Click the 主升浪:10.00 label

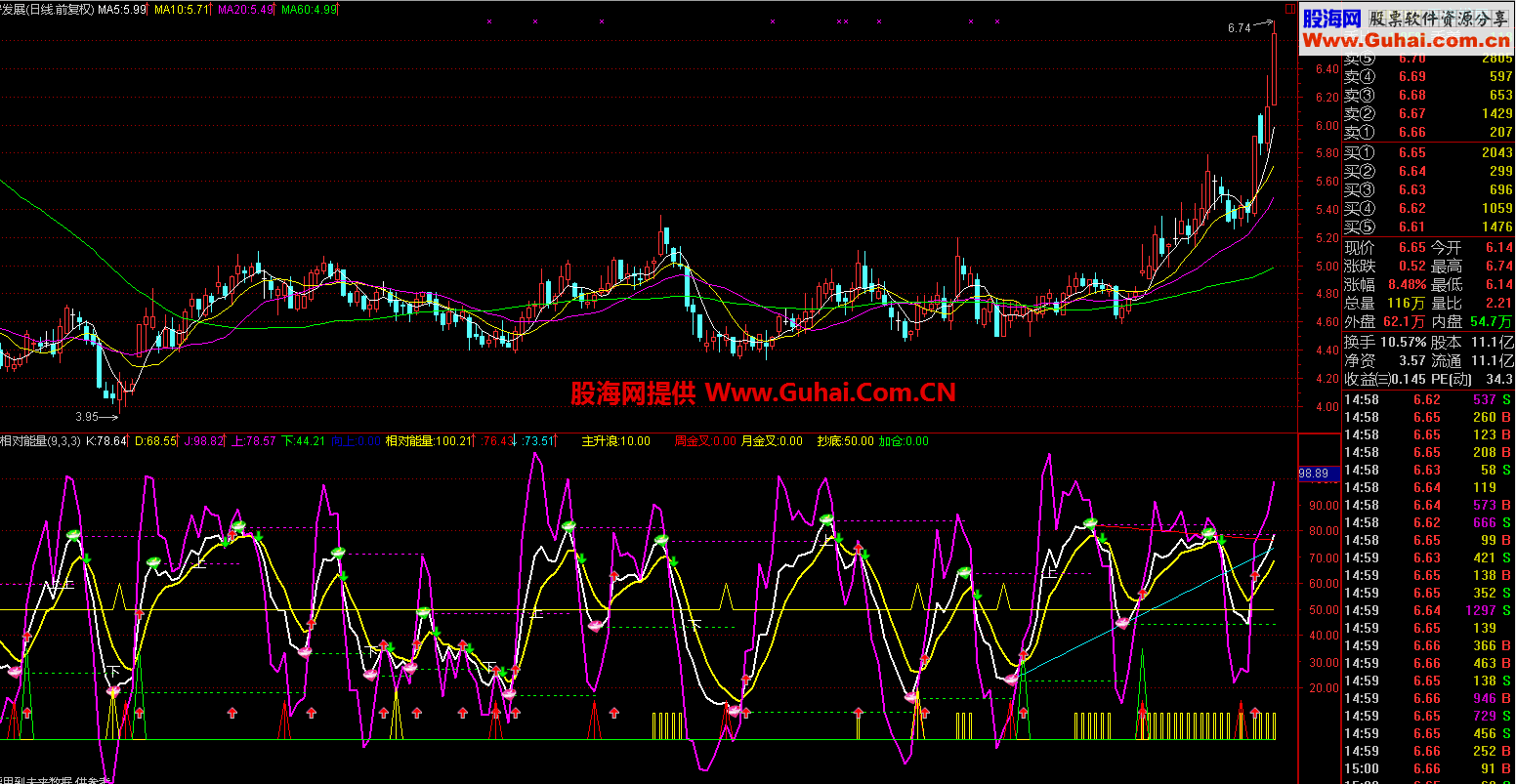(x=615, y=441)
